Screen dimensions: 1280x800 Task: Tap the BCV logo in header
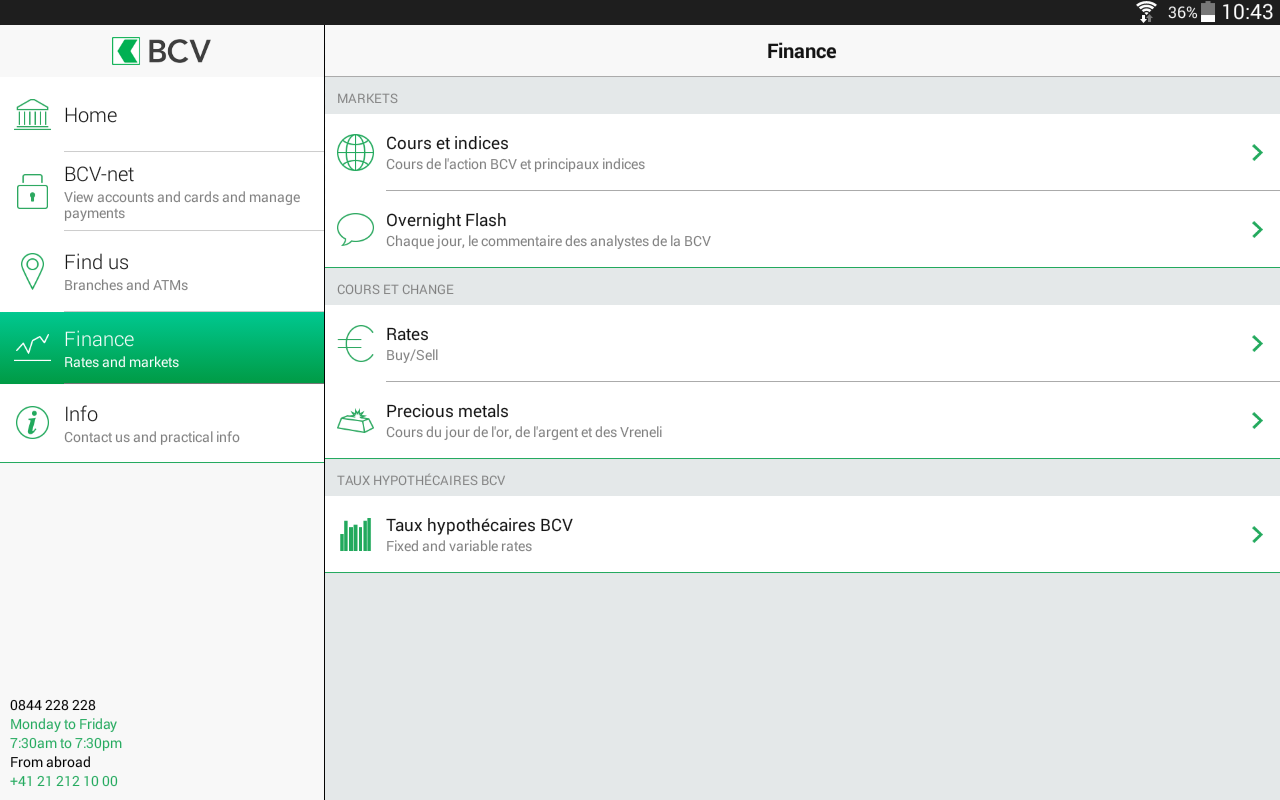pos(161,51)
